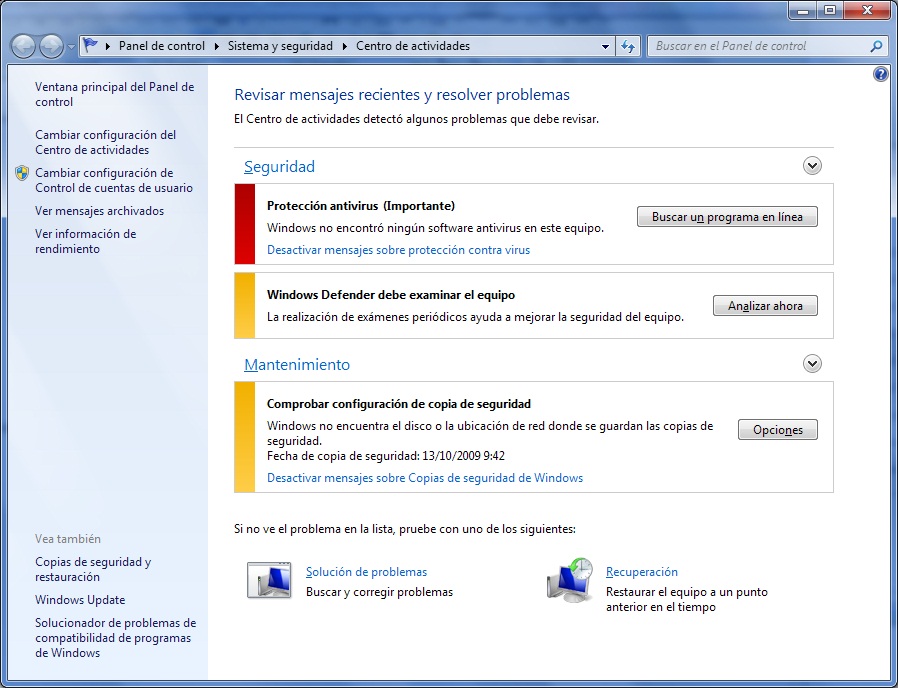Screen dimensions: 898x688
Task: Click the Solución de problemas monitor icon
Action: click(269, 580)
